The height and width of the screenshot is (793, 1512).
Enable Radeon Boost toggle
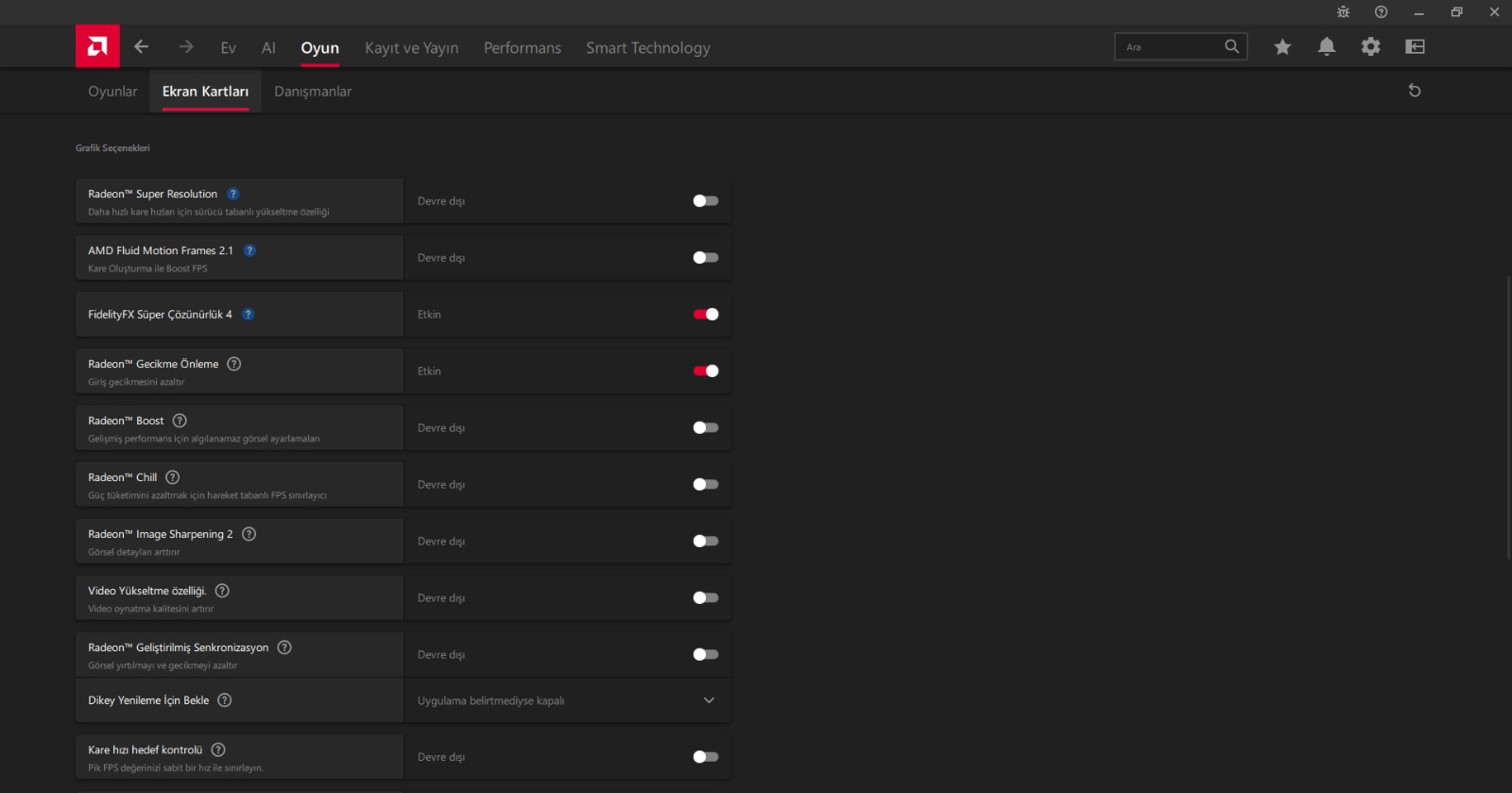706,428
